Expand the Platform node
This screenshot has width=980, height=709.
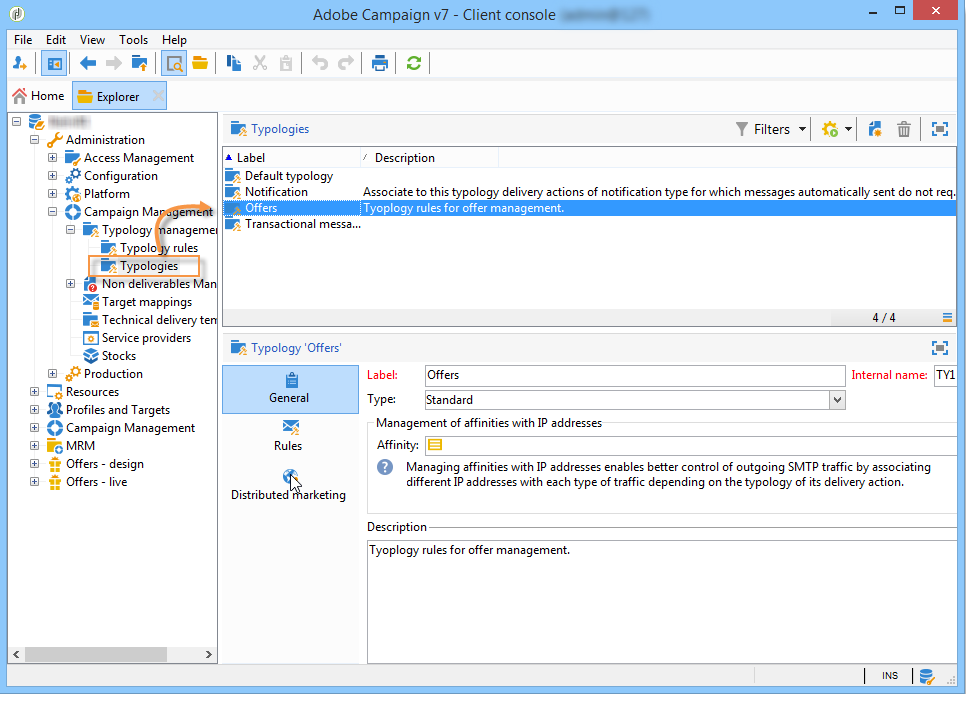point(52,194)
